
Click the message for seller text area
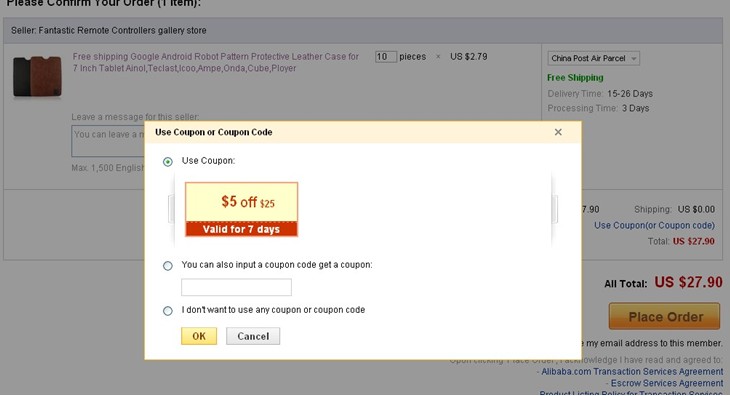point(108,141)
